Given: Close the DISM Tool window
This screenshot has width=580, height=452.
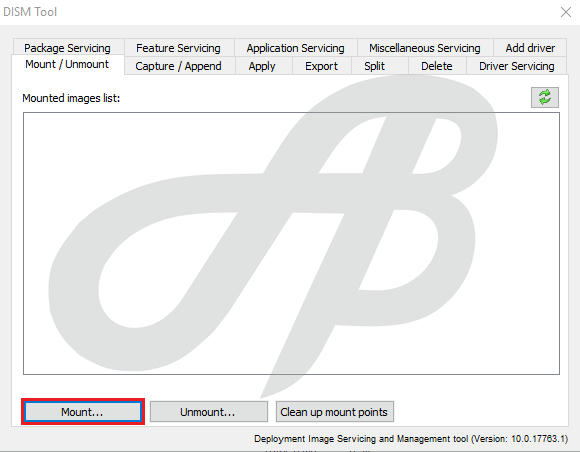Looking at the screenshot, I should (566, 12).
